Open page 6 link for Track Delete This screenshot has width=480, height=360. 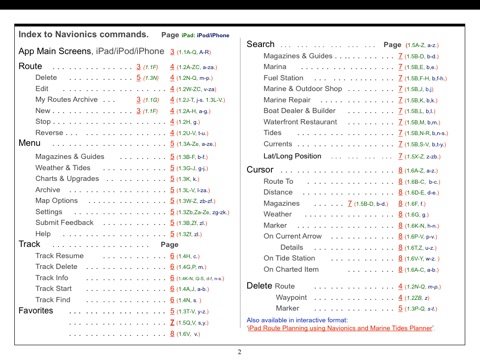click(172, 267)
